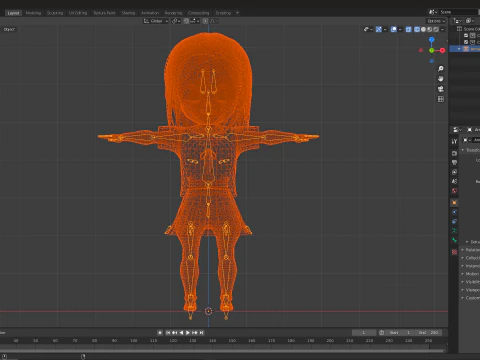The width and height of the screenshot is (480, 360).
Task: Add a new workspace with plus icon
Action: [x=237, y=13]
